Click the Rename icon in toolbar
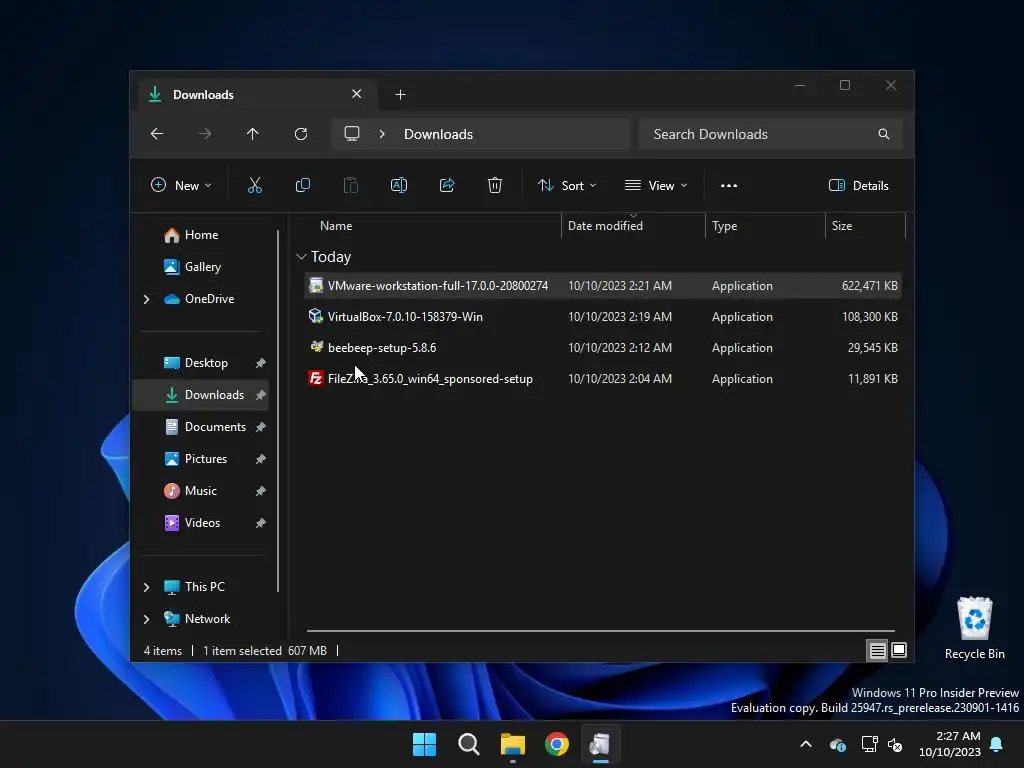 (x=399, y=185)
